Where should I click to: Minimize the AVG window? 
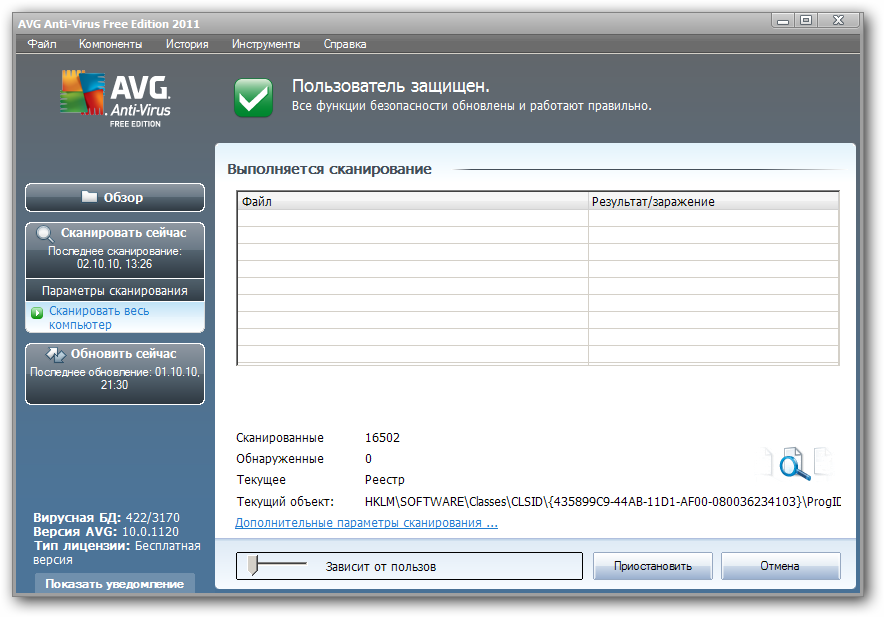point(783,21)
